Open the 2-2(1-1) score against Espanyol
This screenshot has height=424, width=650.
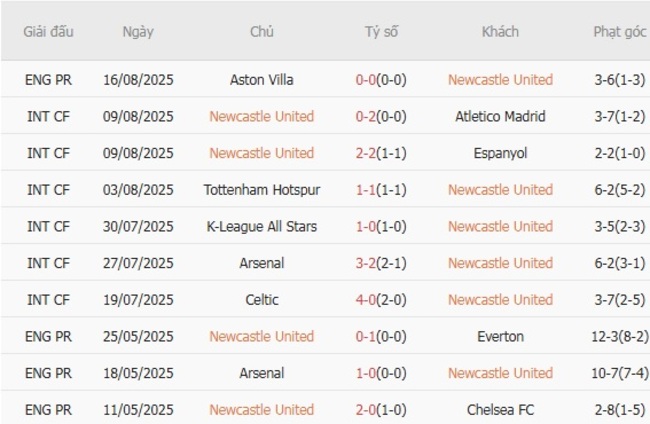pyautogui.click(x=381, y=153)
